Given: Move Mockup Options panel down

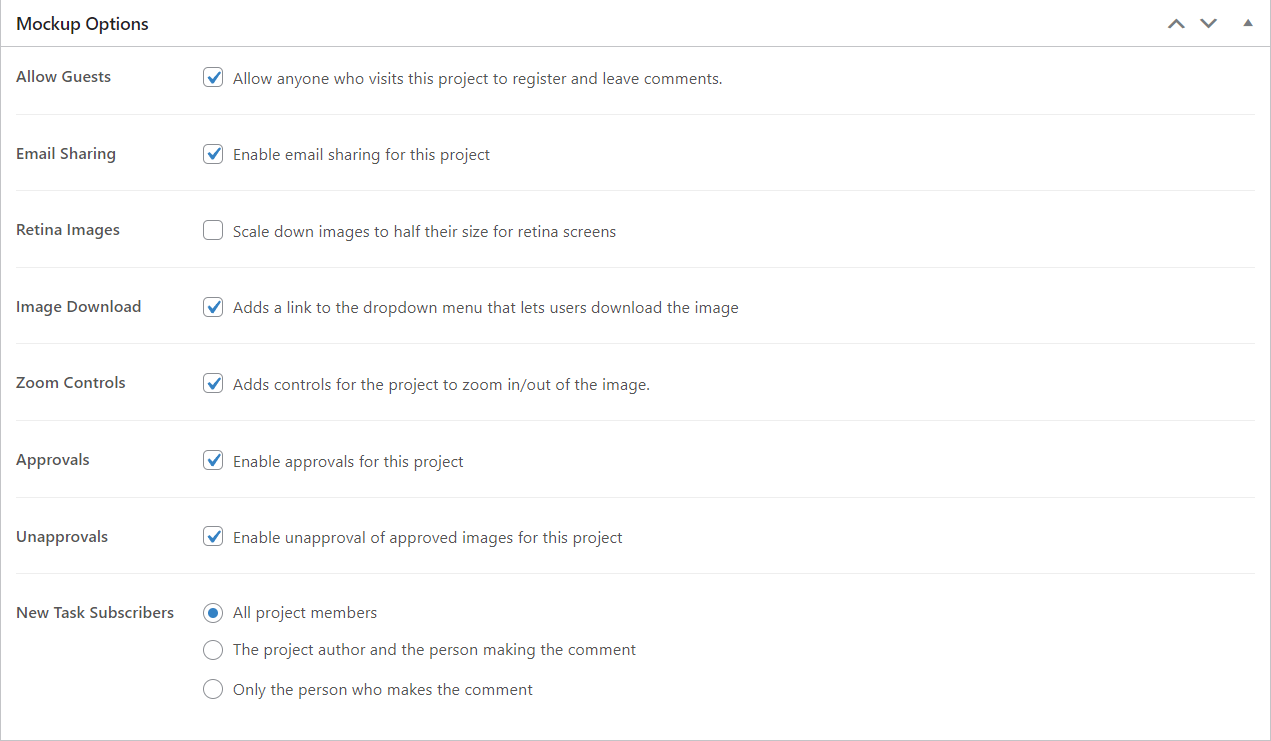Looking at the screenshot, I should 1209,23.
